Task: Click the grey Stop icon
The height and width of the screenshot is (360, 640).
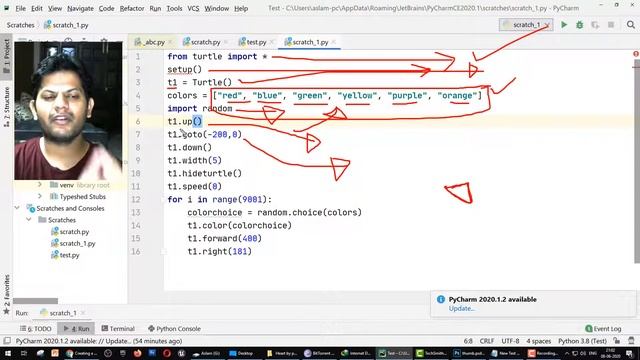Action: [611, 25]
